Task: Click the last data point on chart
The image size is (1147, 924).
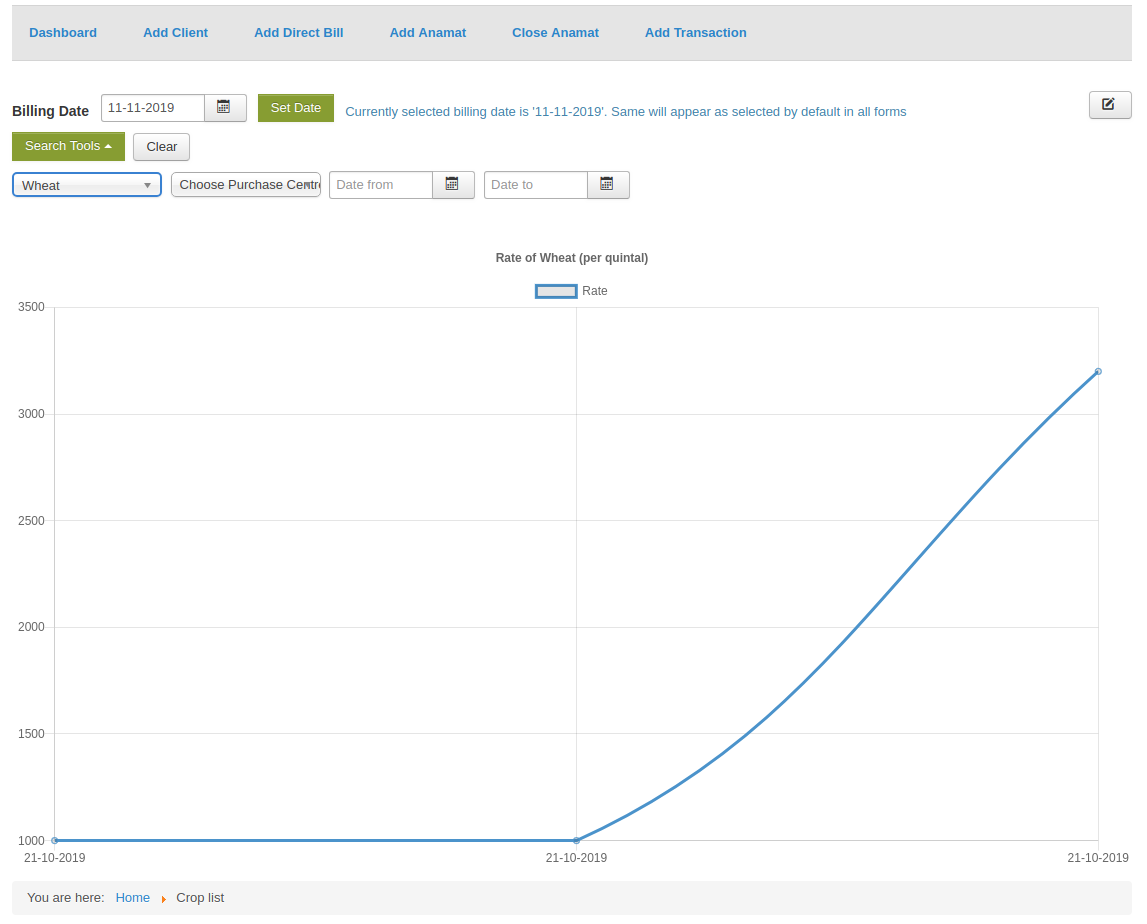Action: click(1098, 371)
